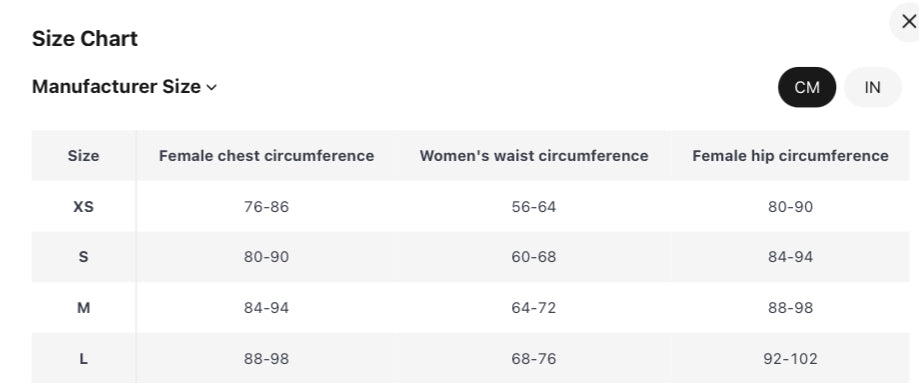The height and width of the screenshot is (388, 919).
Task: Click the chevron beside Manufacturer Size
Action: click(x=212, y=87)
